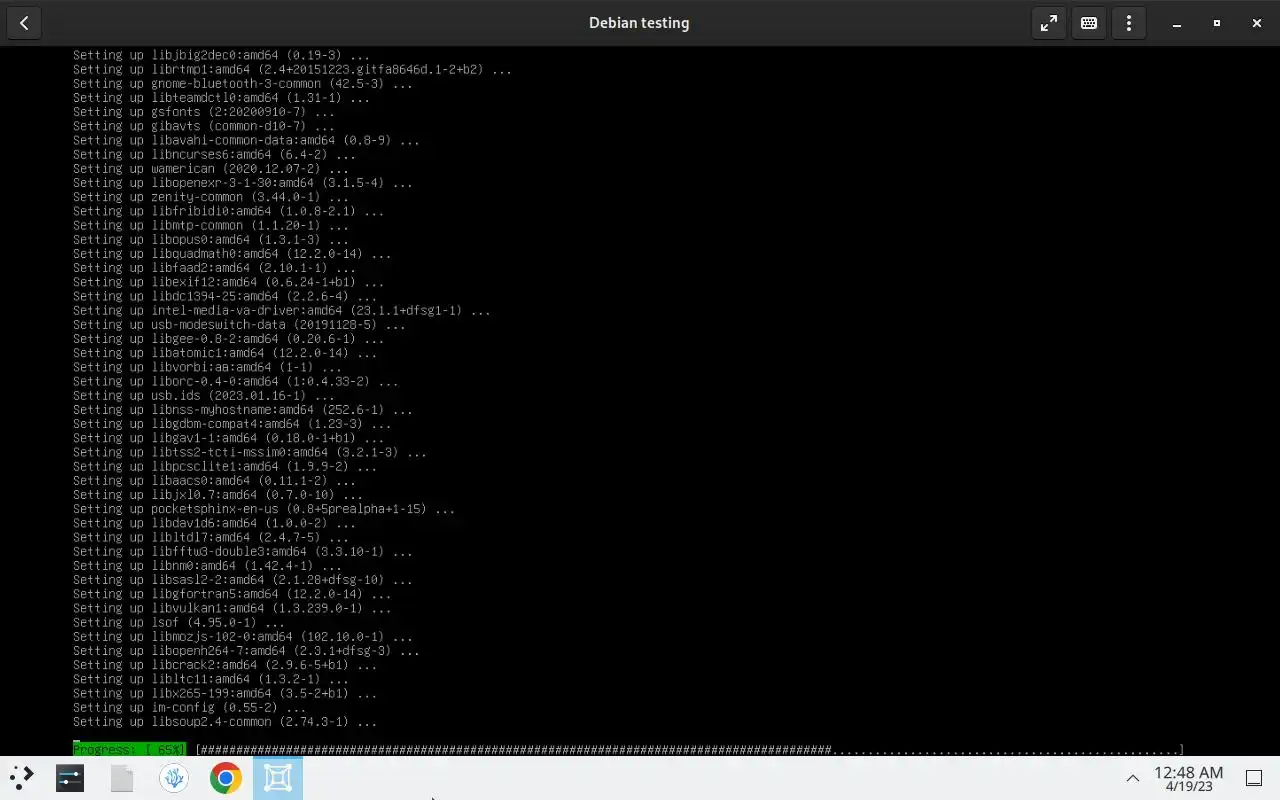The height and width of the screenshot is (800, 1280).
Task: Minimize the Debian testing window
Action: pyautogui.click(x=1177, y=23)
